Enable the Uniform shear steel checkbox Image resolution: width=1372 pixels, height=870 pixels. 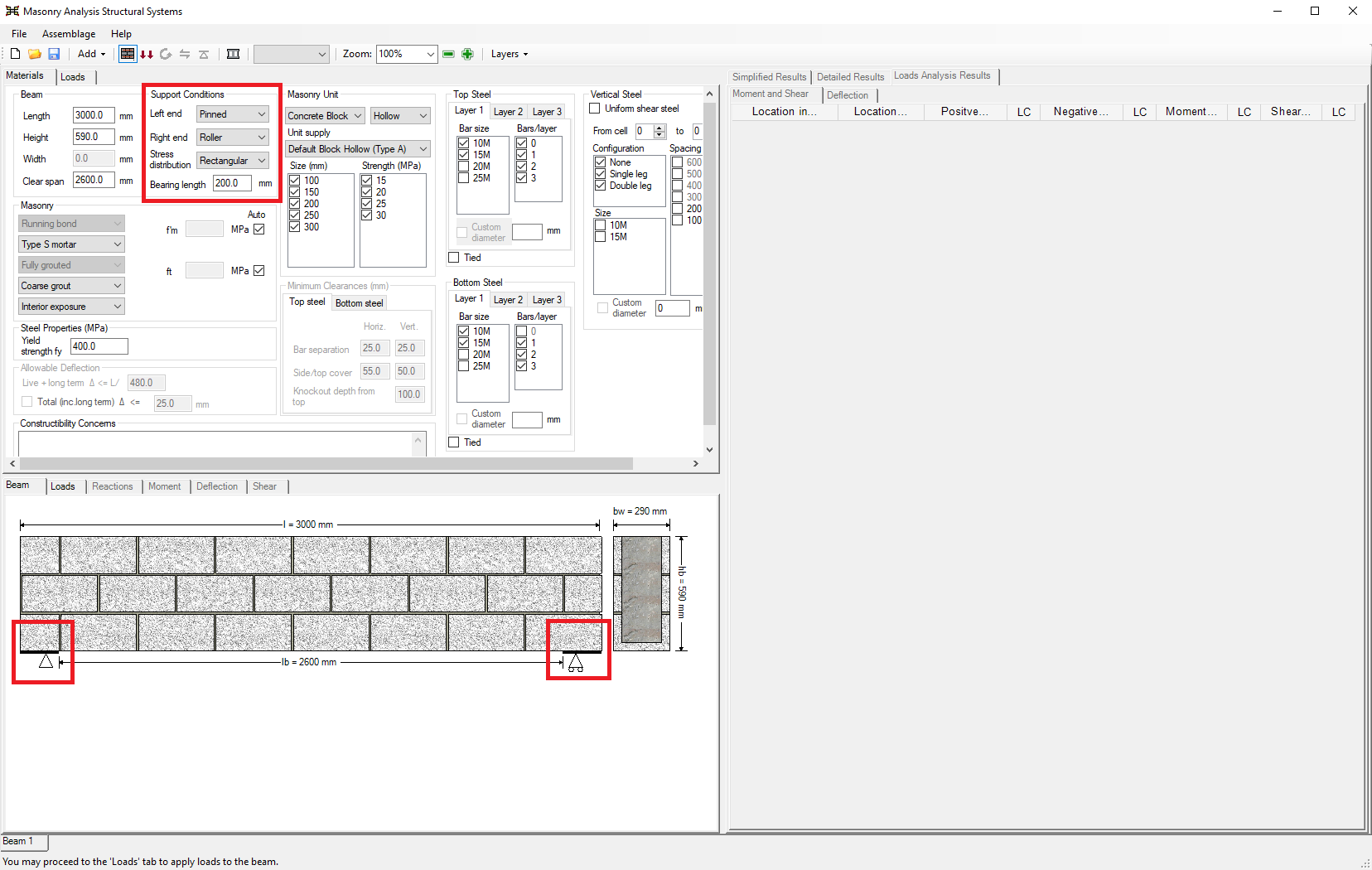point(595,109)
